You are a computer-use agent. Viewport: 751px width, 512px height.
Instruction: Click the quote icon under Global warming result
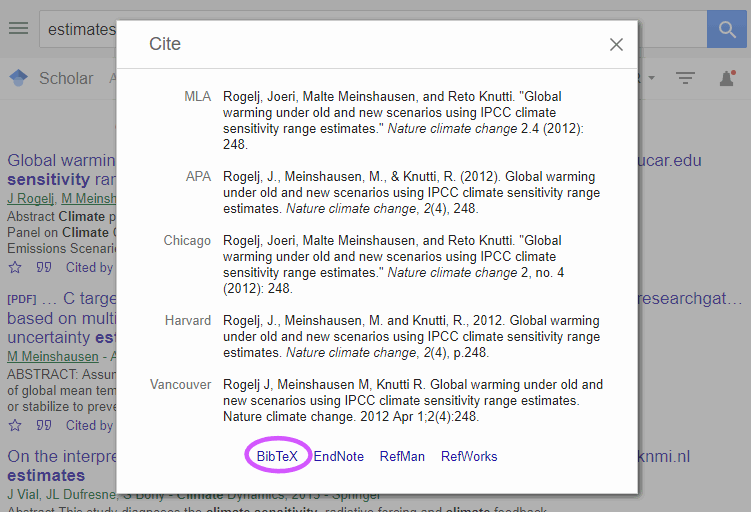(44, 267)
